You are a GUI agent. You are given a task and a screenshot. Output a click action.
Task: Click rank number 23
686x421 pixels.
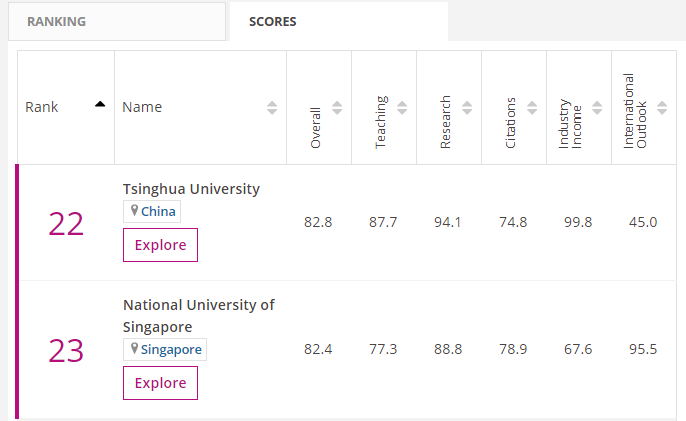tap(66, 351)
